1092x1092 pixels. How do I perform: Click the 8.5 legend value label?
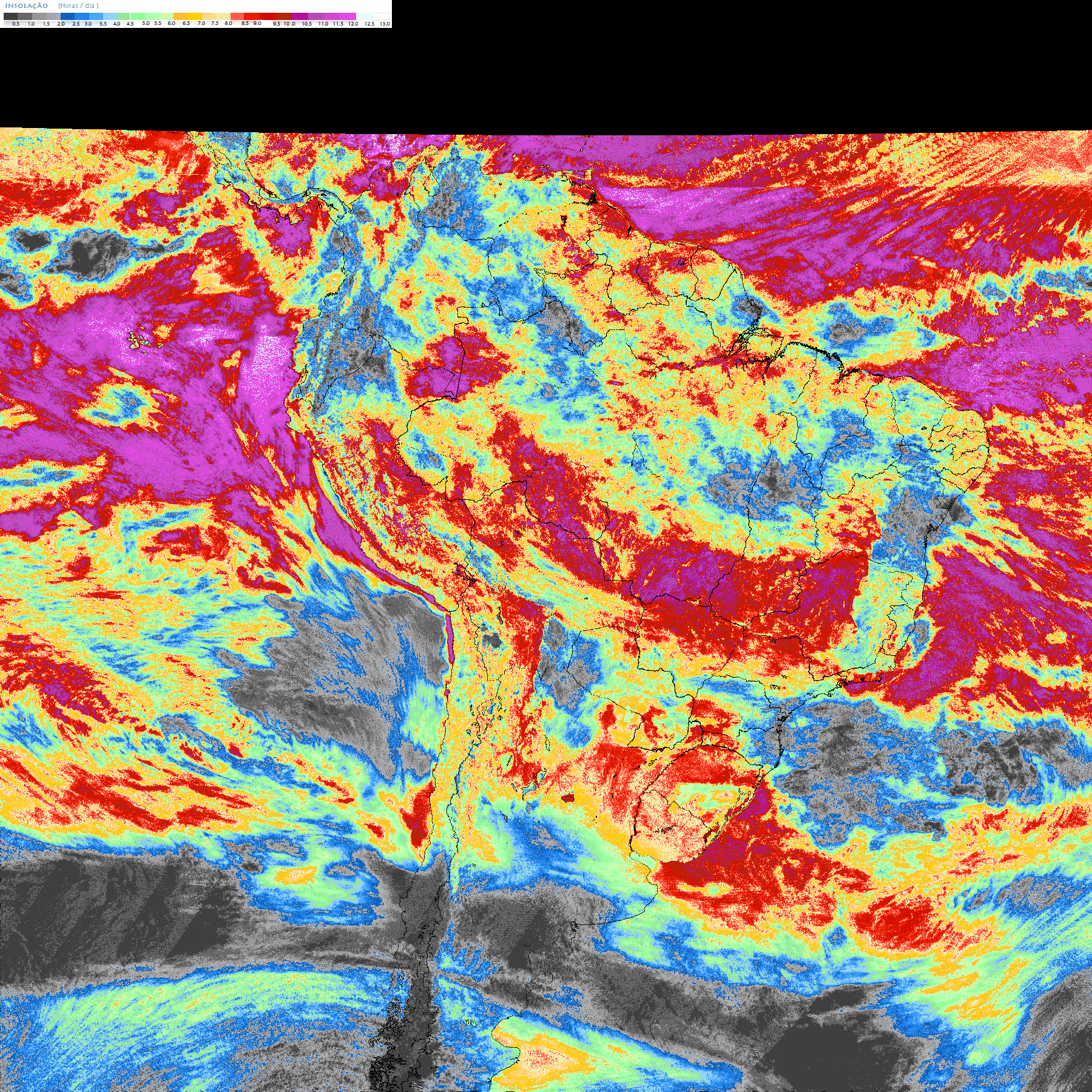[245, 23]
